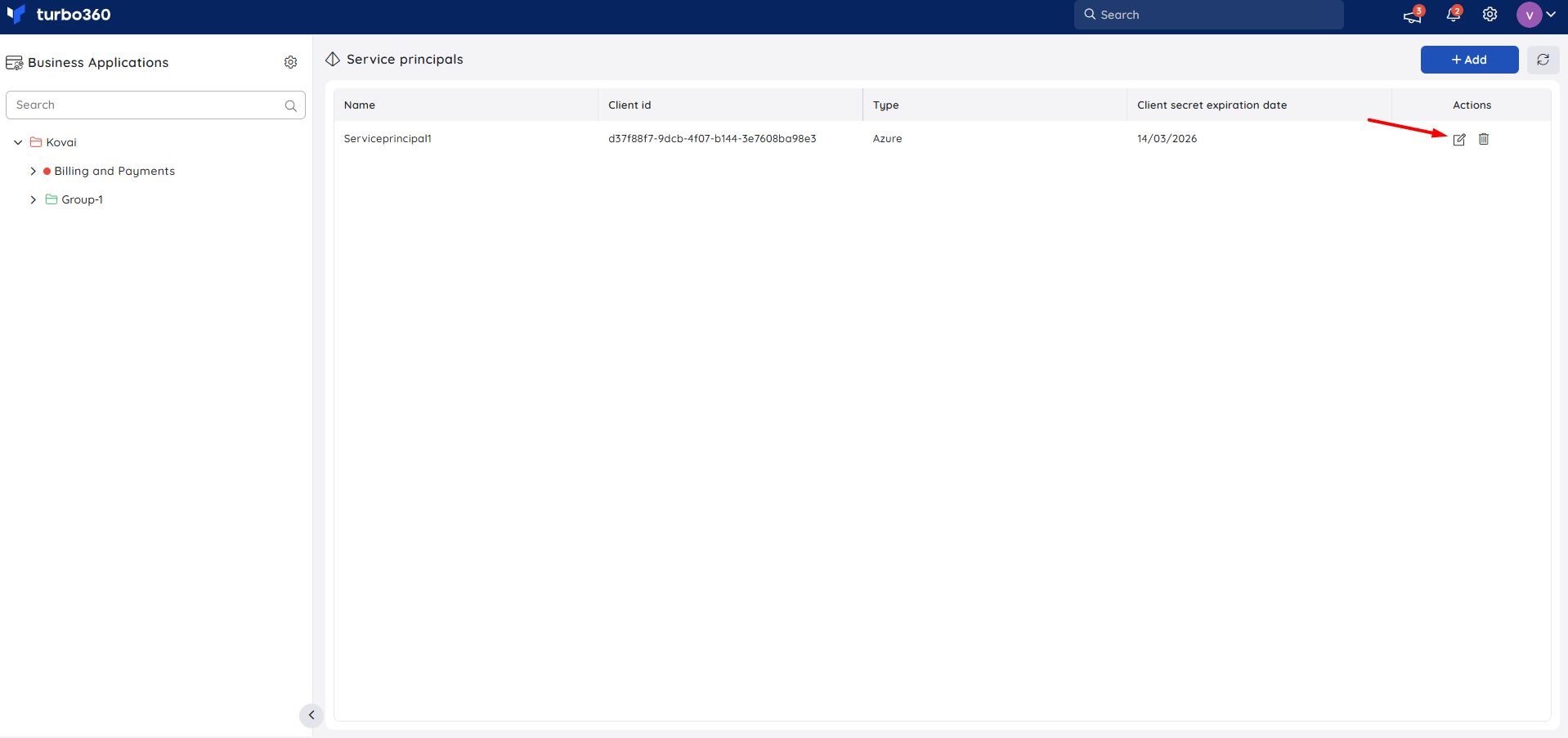The height and width of the screenshot is (738, 1568).
Task: Refresh the service principals list
Action: pyautogui.click(x=1543, y=60)
